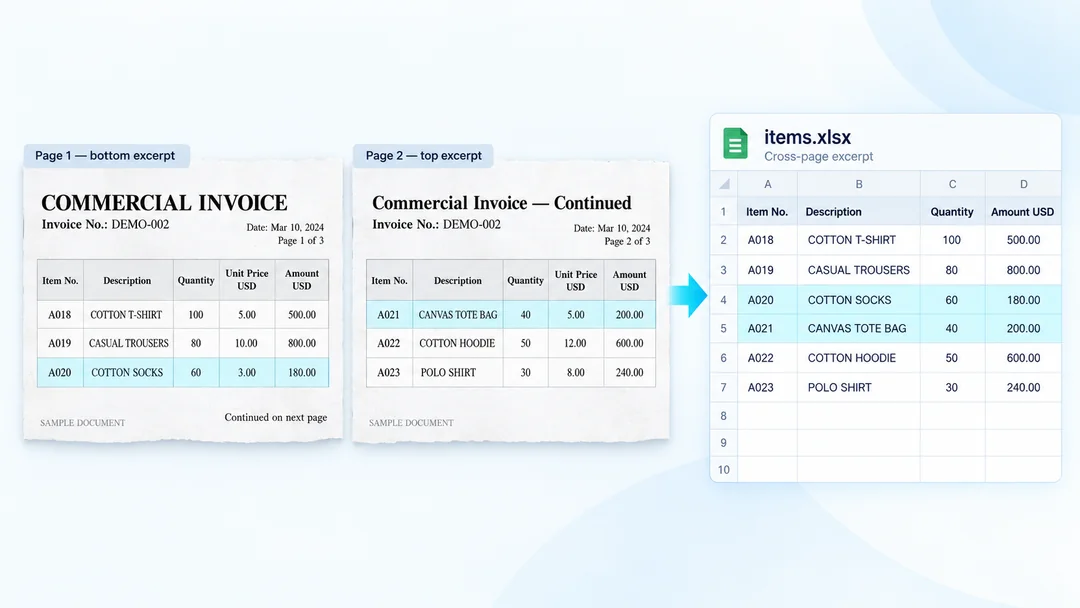Click the select-all corner triangle in spreadsheet
This screenshot has height=608, width=1080.
pyautogui.click(x=724, y=184)
